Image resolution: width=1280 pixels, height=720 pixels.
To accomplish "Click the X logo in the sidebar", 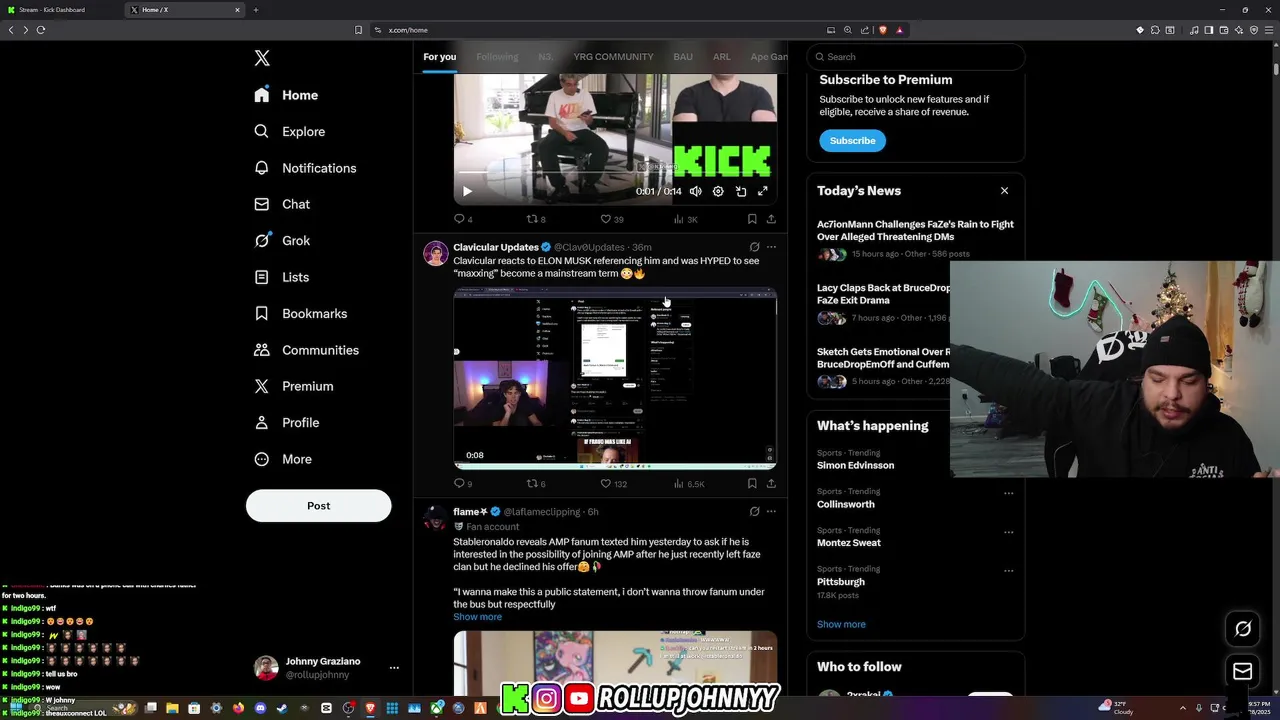I will coord(262,58).
